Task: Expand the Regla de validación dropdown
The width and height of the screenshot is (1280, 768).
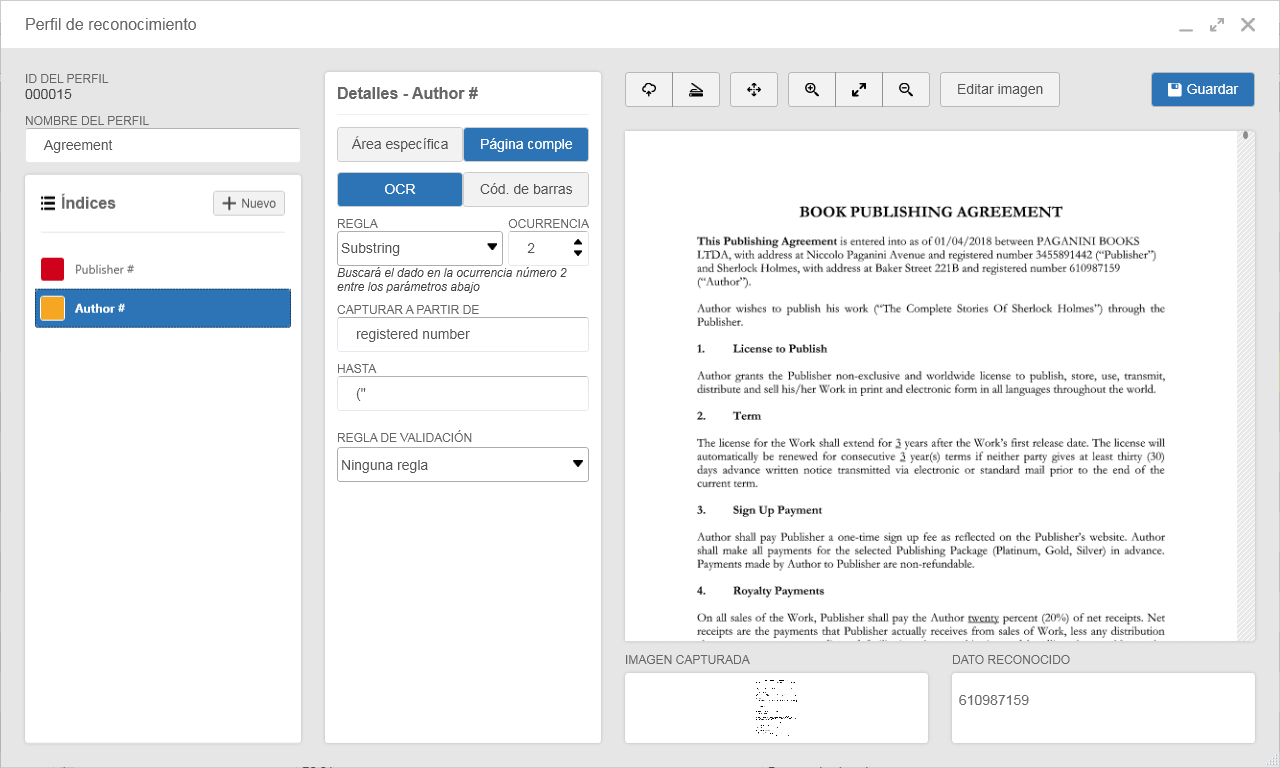Action: point(463,464)
